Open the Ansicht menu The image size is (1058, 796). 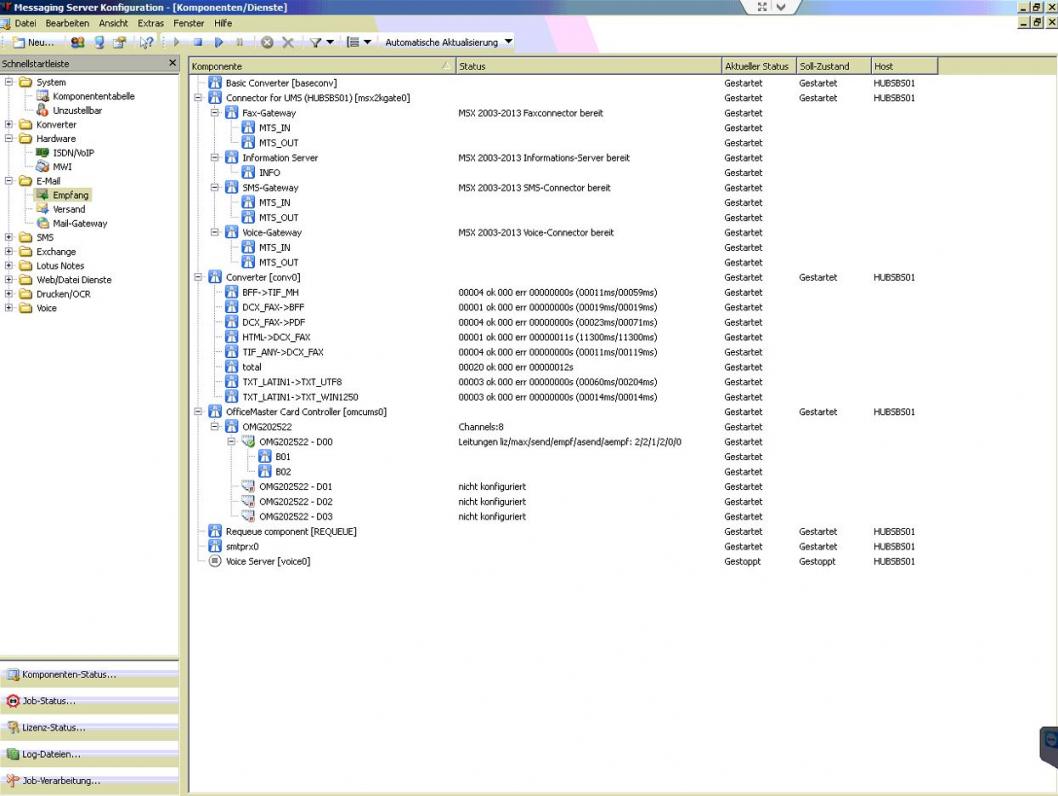point(113,23)
